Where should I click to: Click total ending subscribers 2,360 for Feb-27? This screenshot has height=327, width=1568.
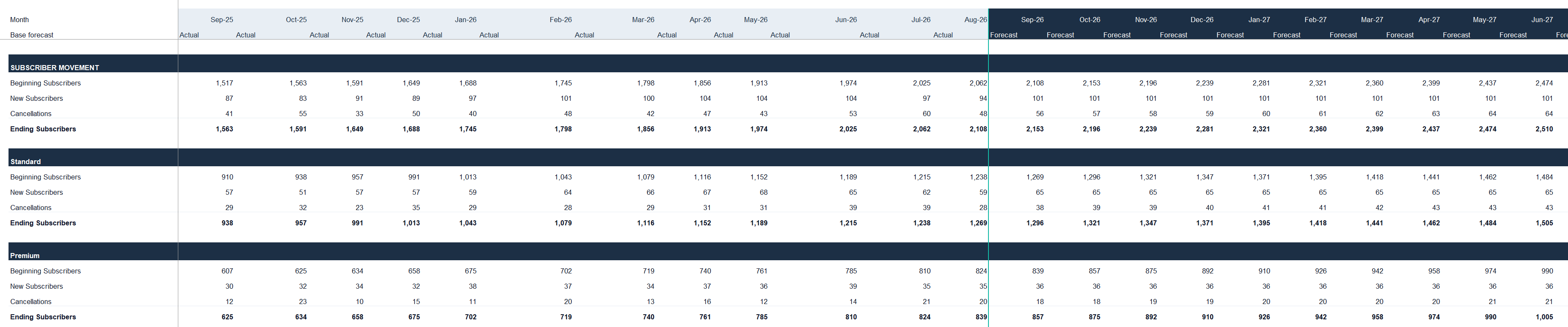1317,129
